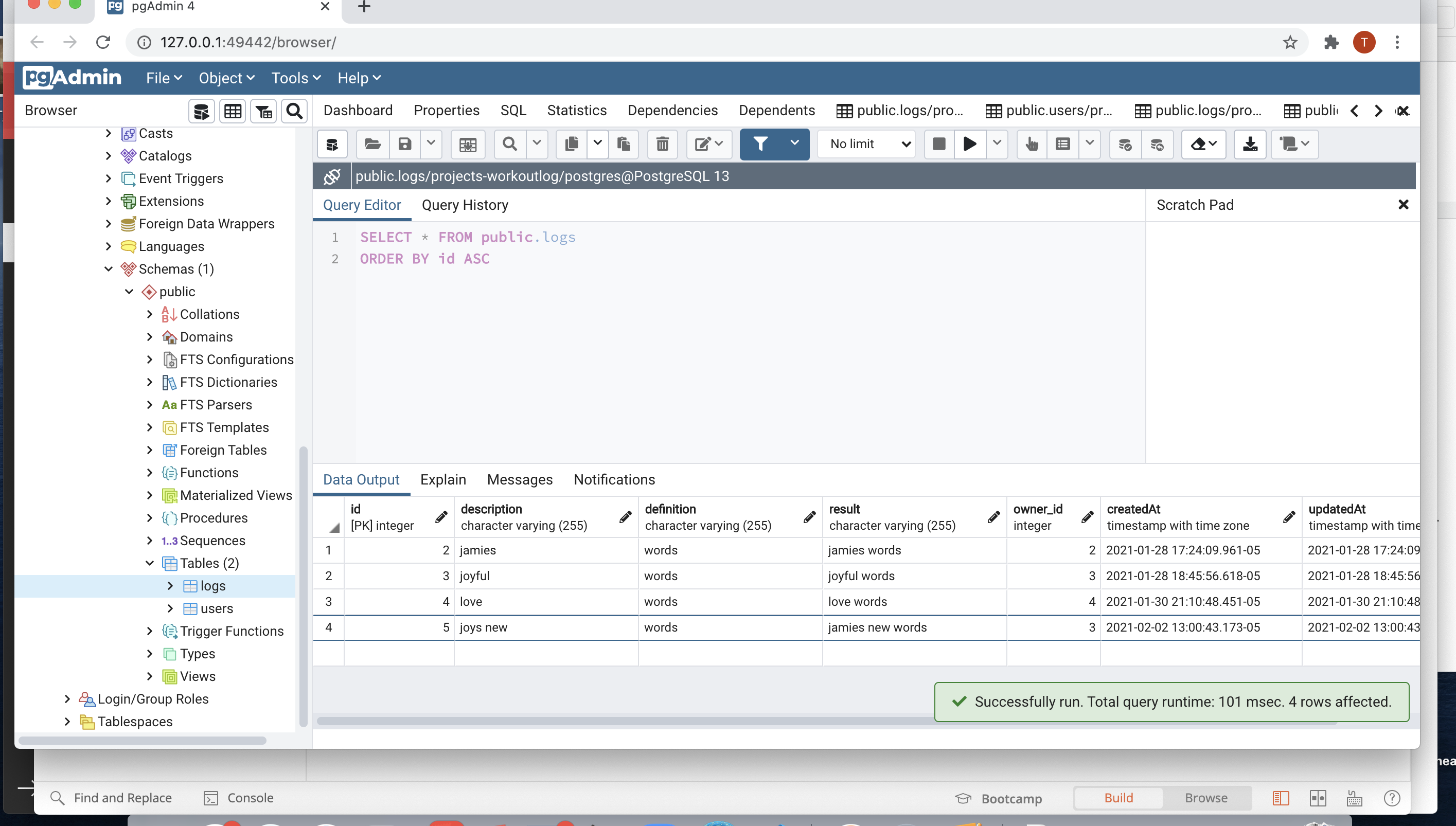Screen dimensions: 1456x826
Task: Delete rows using the trash icon
Action: (x=662, y=144)
